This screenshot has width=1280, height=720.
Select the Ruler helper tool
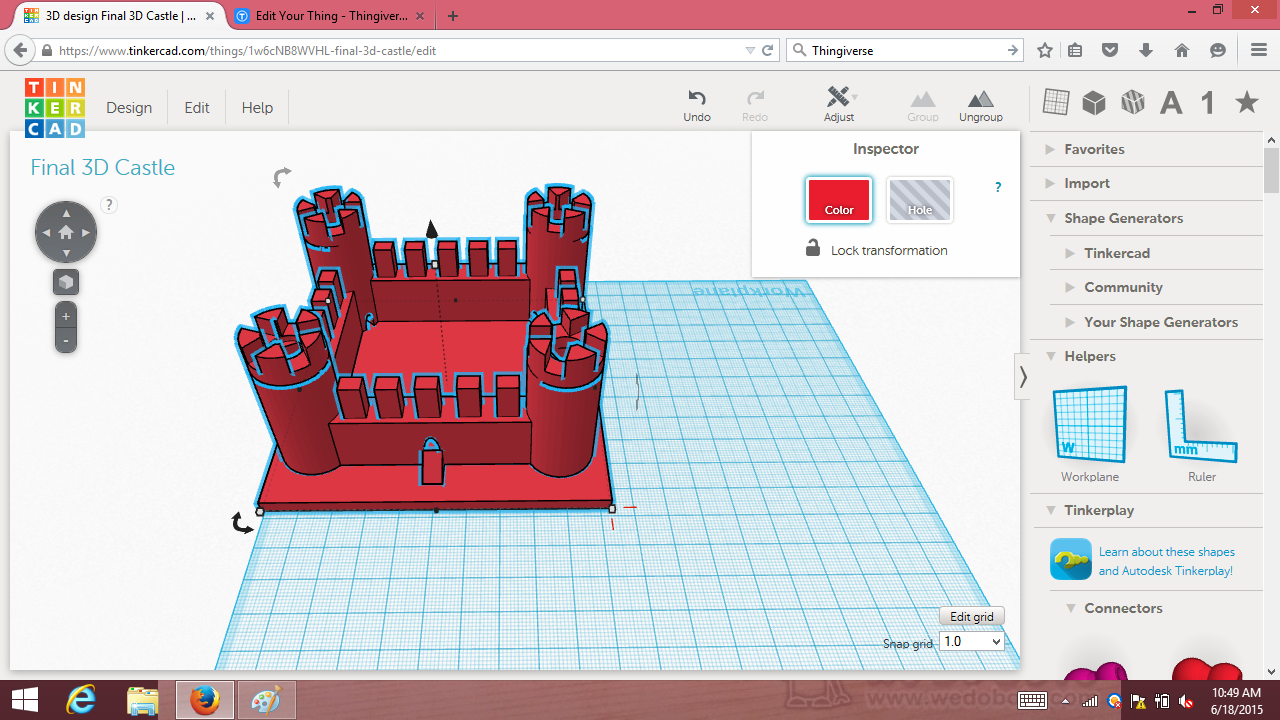[x=1201, y=425]
